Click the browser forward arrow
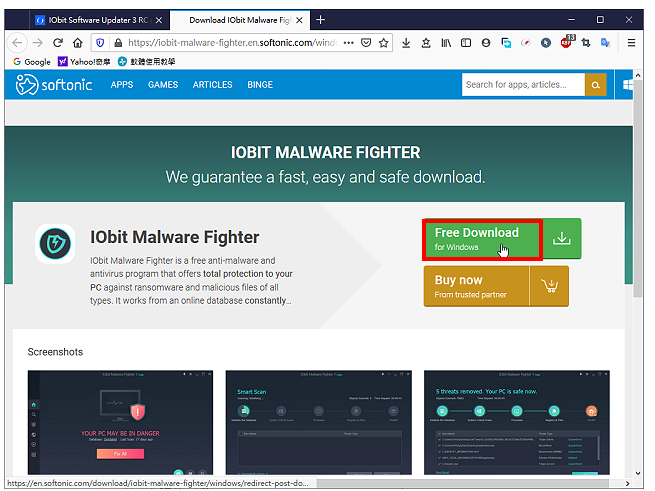This screenshot has height=491, width=655. point(38,43)
